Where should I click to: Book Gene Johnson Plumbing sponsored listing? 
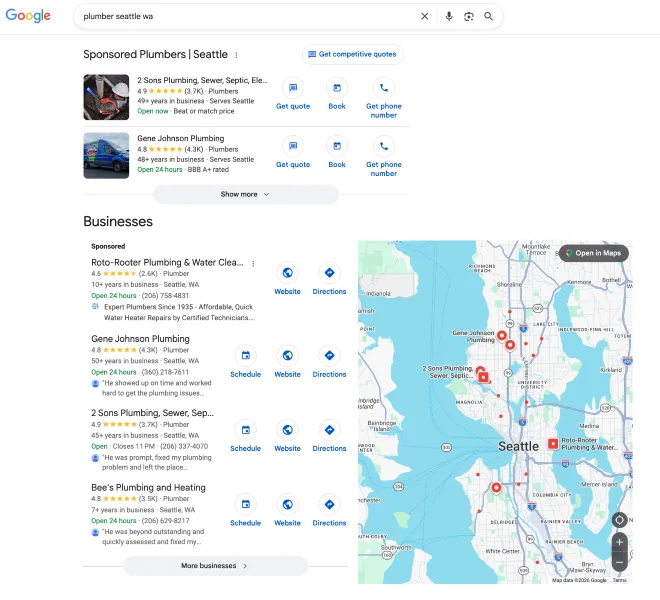(x=337, y=152)
